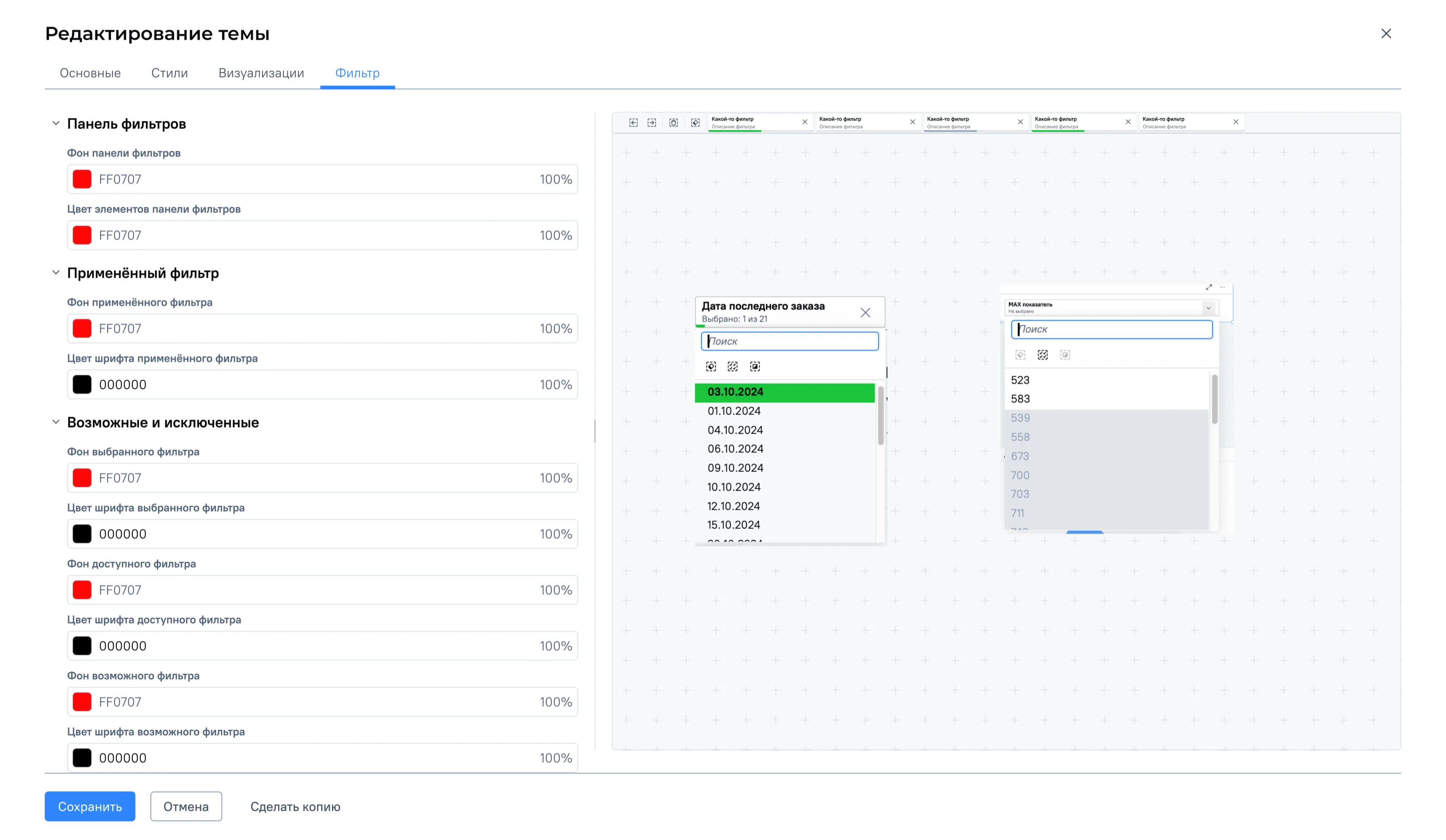Viewport: 1446px width, 840px height.
Task: Click invert-selection icon under the date filter search
Action: (x=755, y=367)
